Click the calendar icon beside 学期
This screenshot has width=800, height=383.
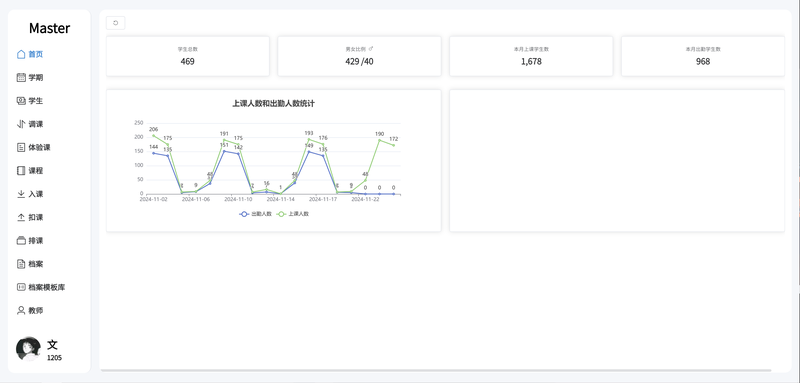pyautogui.click(x=21, y=78)
